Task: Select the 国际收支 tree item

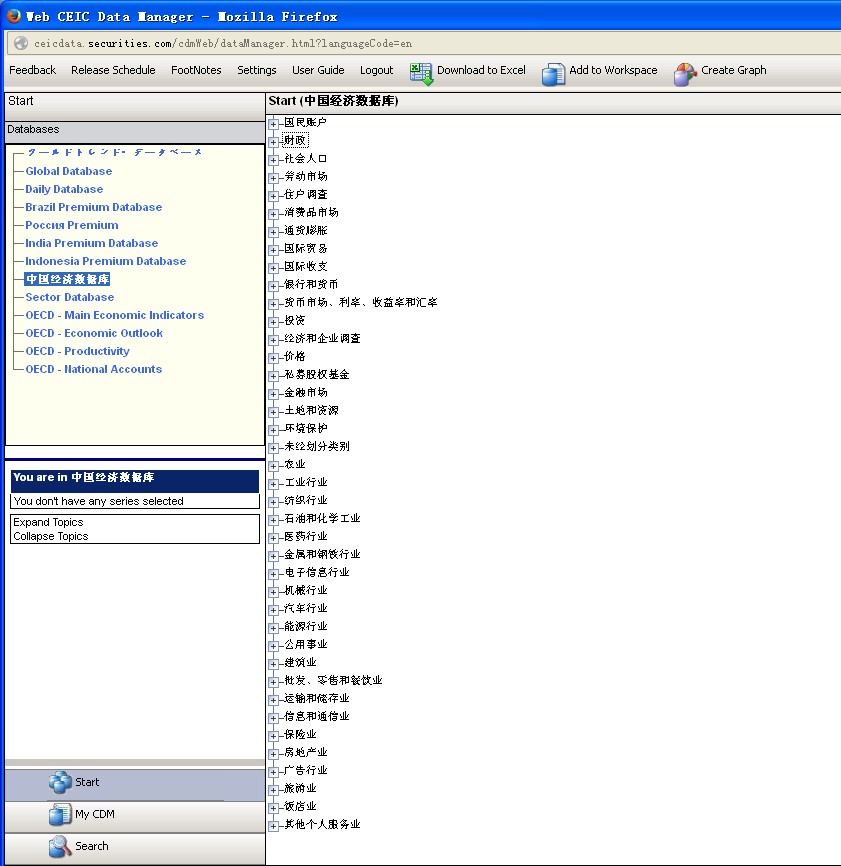Action: pos(305,267)
